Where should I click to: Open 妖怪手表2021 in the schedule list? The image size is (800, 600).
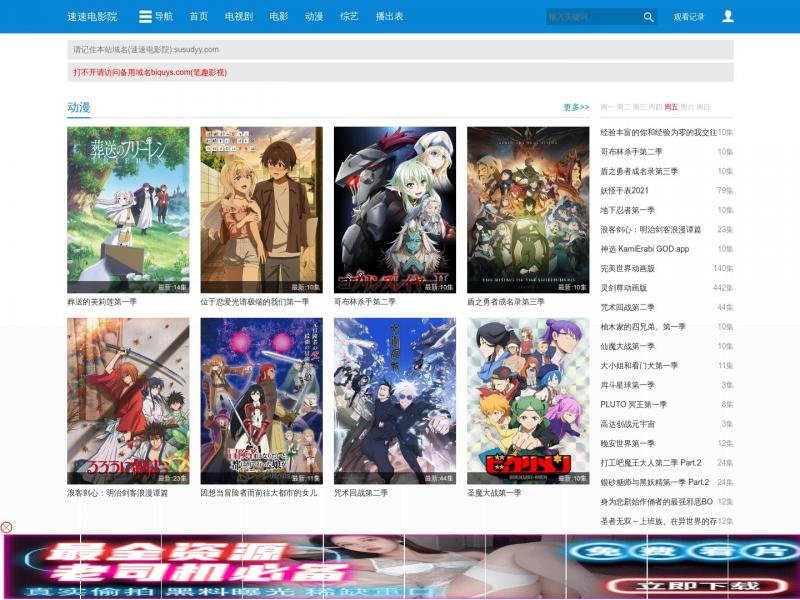(624, 190)
